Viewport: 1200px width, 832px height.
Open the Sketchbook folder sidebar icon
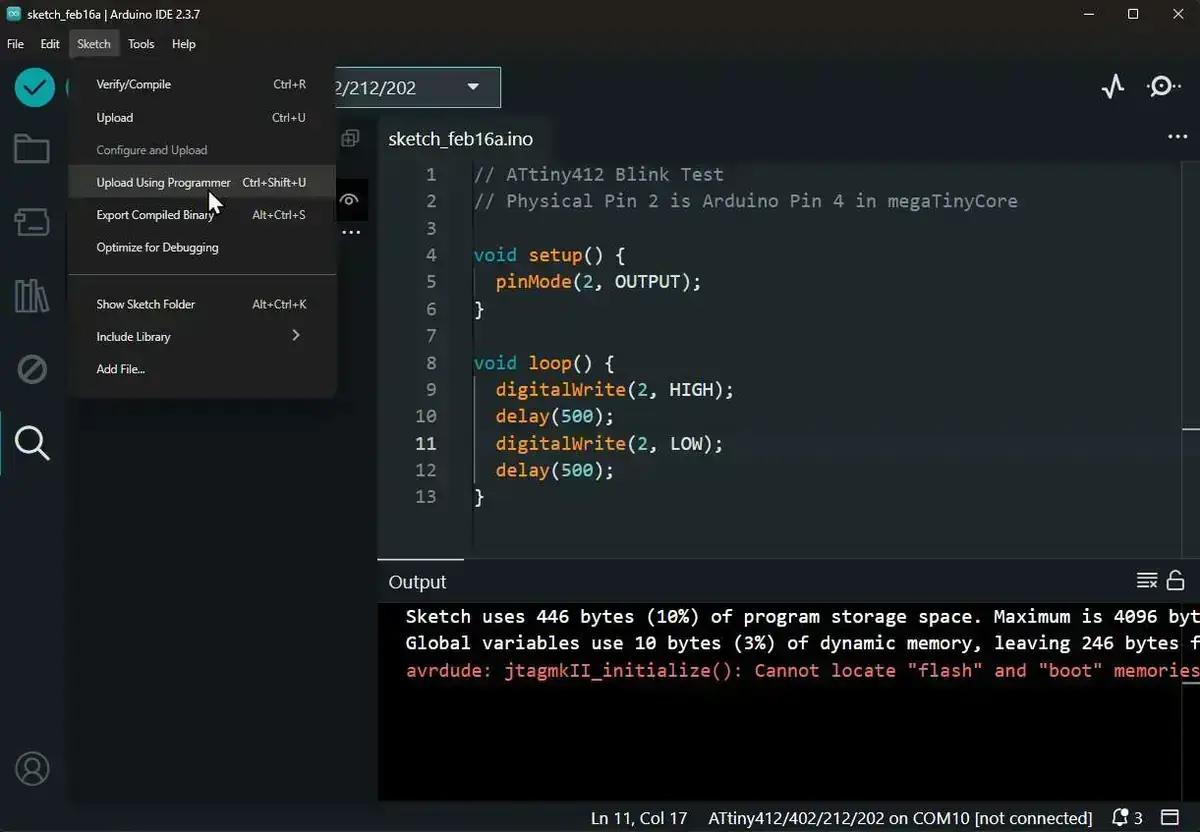(x=31, y=150)
